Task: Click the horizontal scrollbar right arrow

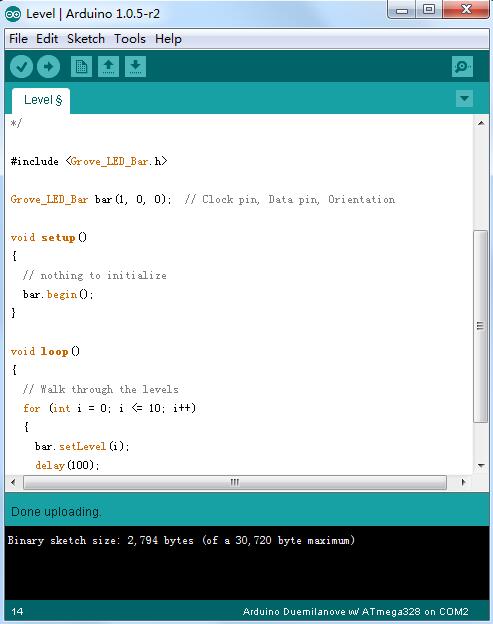Action: (x=463, y=482)
